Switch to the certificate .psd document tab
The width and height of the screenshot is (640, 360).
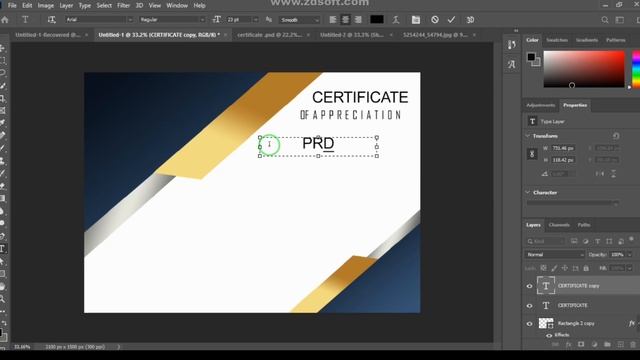269,35
